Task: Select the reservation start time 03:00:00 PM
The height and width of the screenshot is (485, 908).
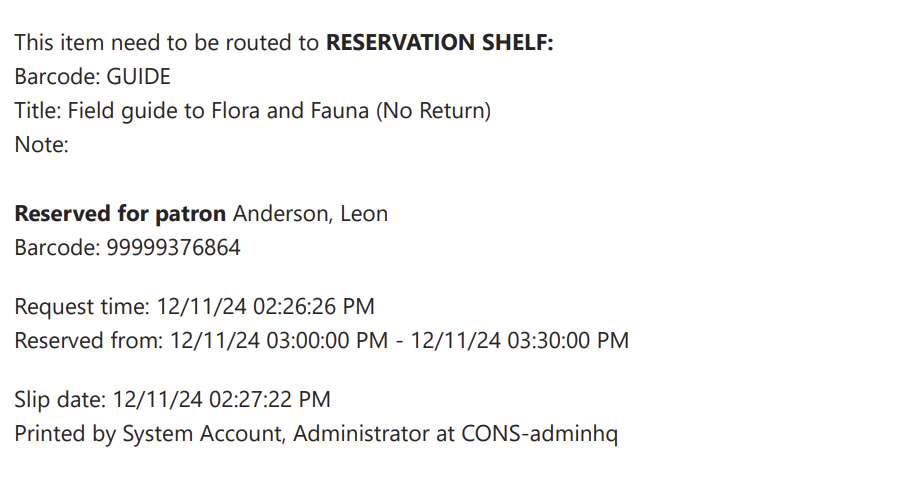Action: pos(278,340)
